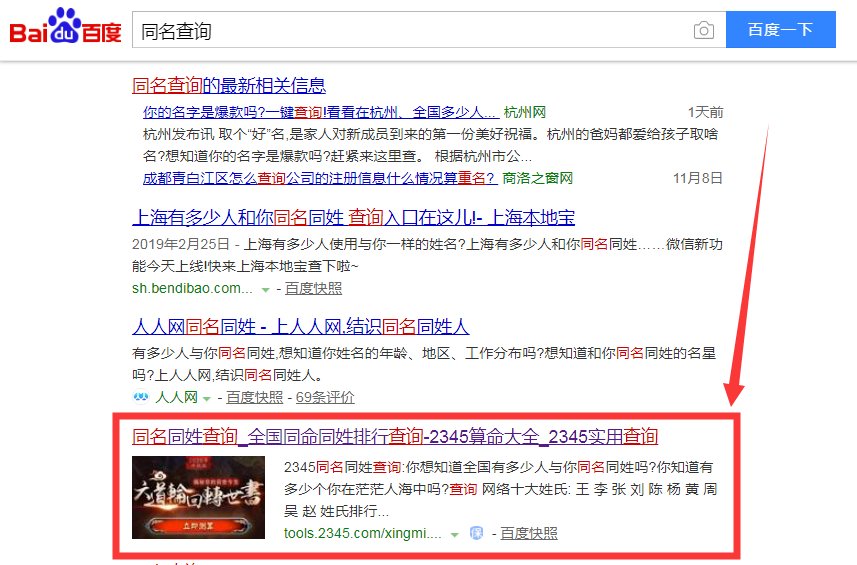
Task: Open 百度快照 for tools.2345.com result
Action: (x=529, y=533)
